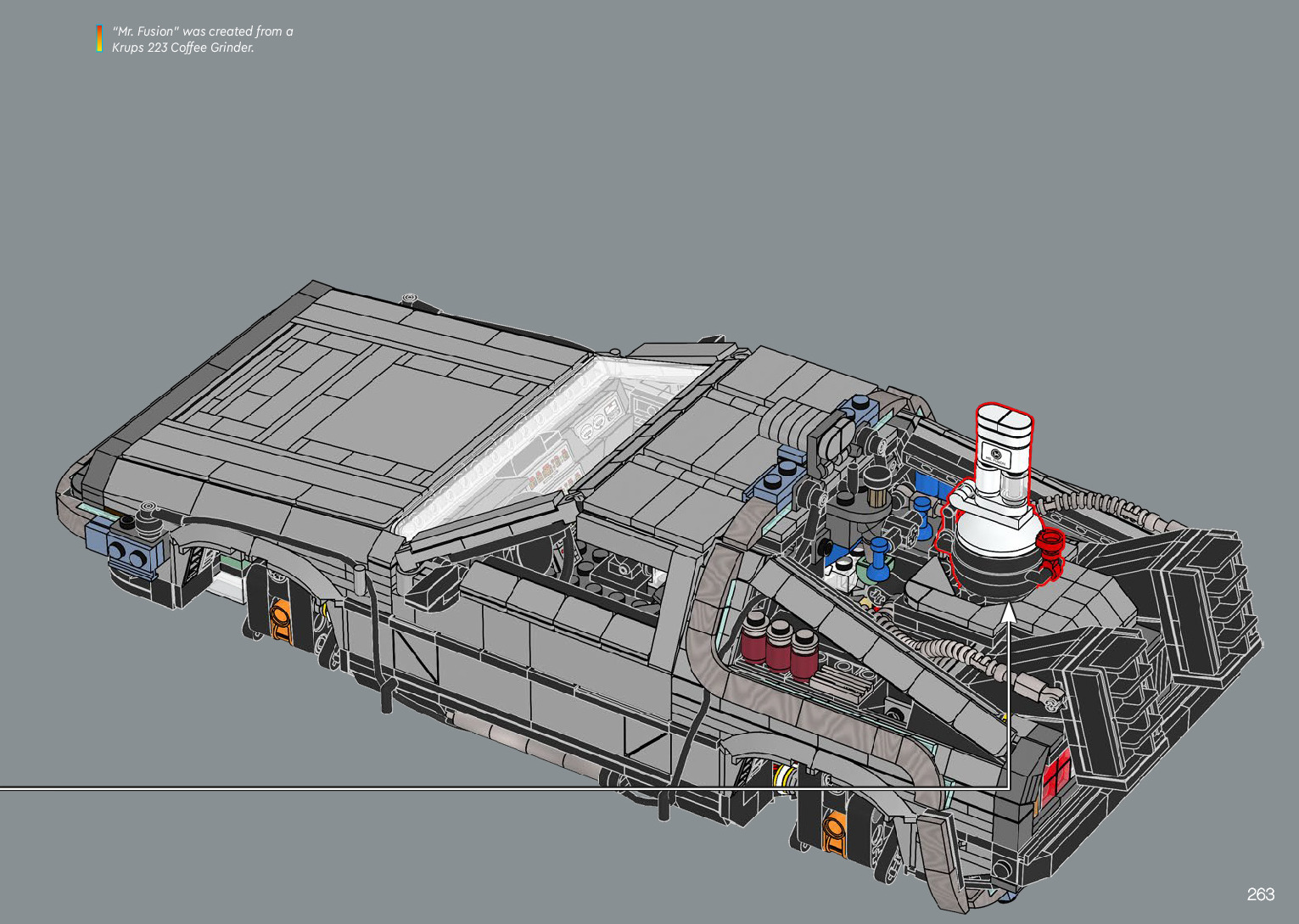Image resolution: width=1299 pixels, height=924 pixels.
Task: Click the white horizontal callout line
Action: [x=424, y=789]
